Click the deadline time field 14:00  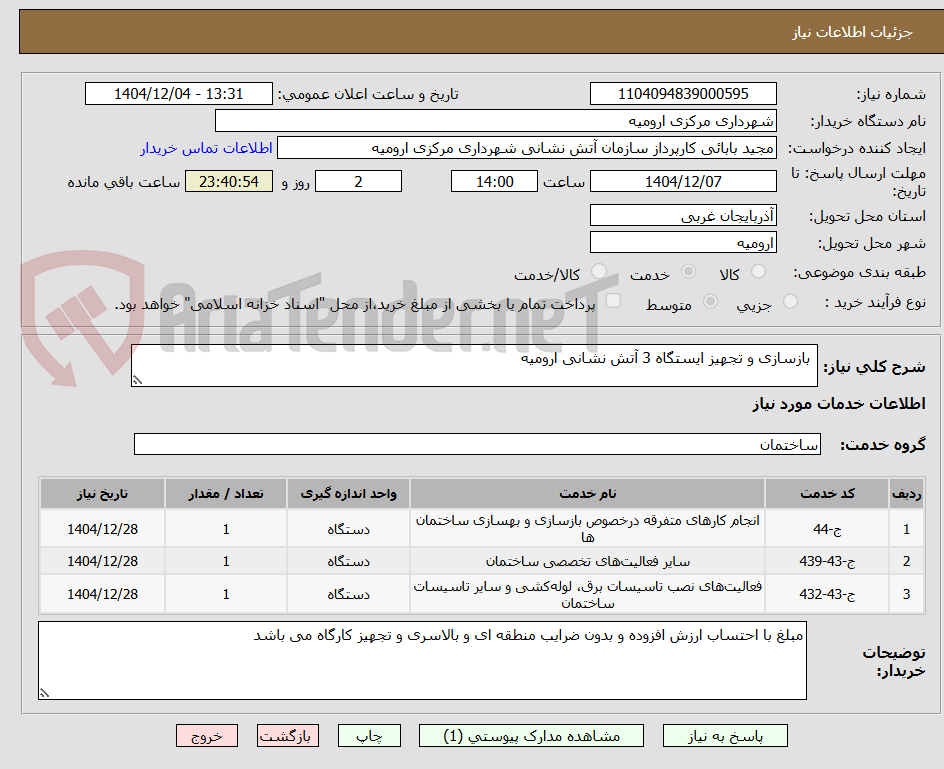[494, 181]
